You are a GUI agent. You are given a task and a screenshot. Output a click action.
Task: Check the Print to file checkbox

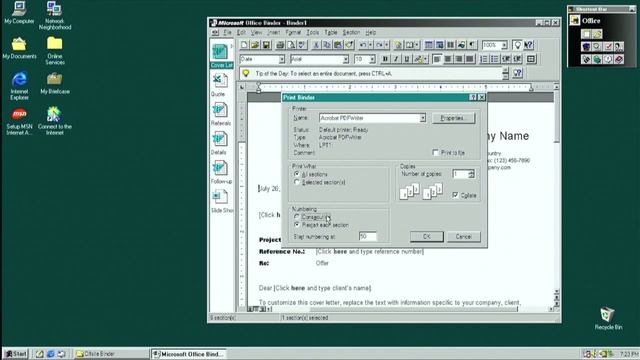pyautogui.click(x=435, y=153)
